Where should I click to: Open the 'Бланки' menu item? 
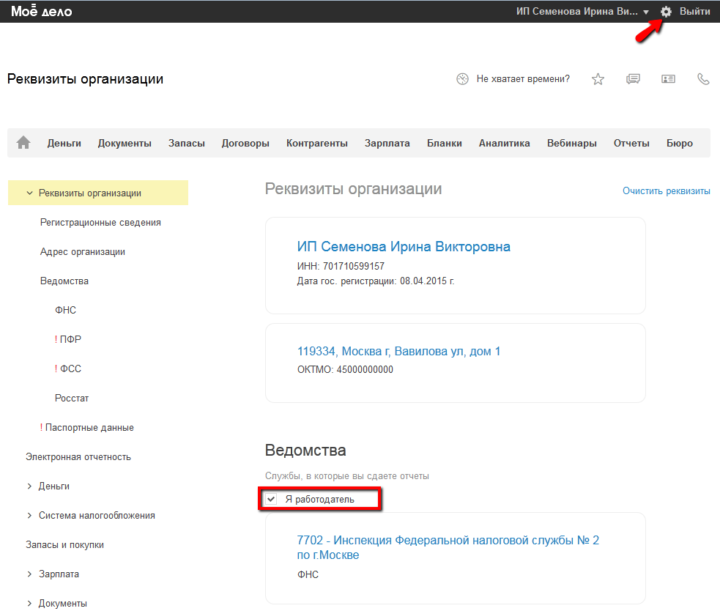(x=444, y=143)
